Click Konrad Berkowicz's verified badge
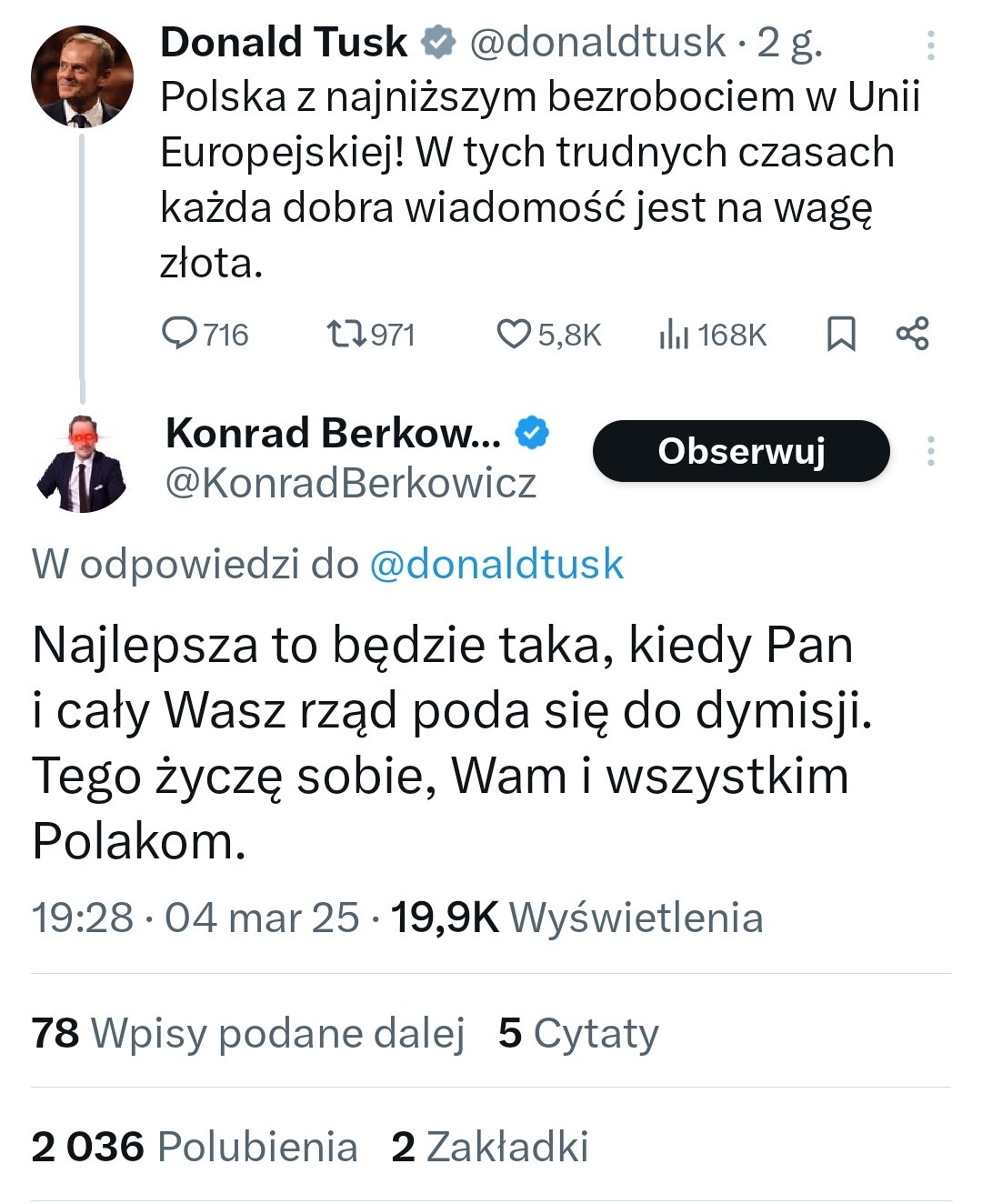The width and height of the screenshot is (982, 1204). point(533,433)
